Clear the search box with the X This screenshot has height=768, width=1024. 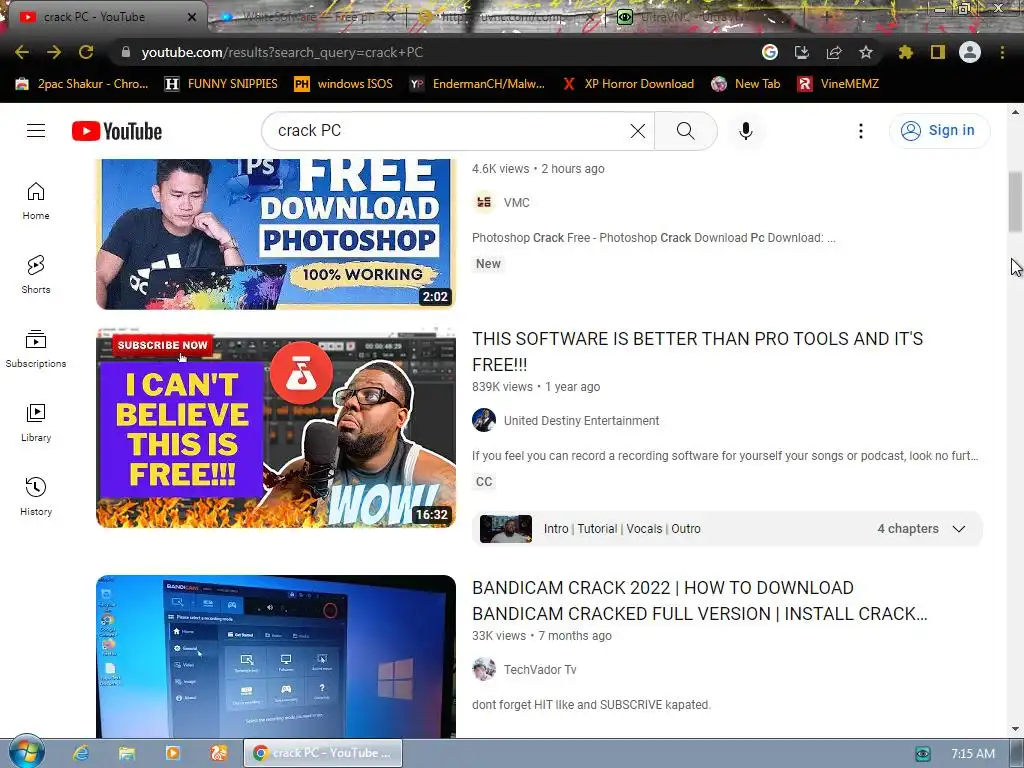click(x=638, y=131)
